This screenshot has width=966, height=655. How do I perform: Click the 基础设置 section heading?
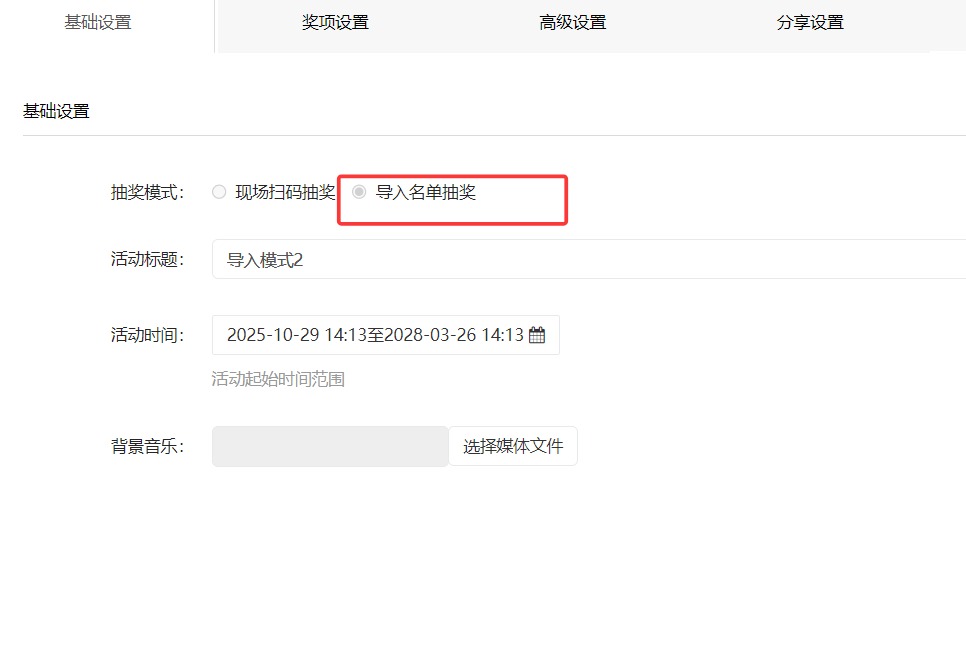click(56, 112)
